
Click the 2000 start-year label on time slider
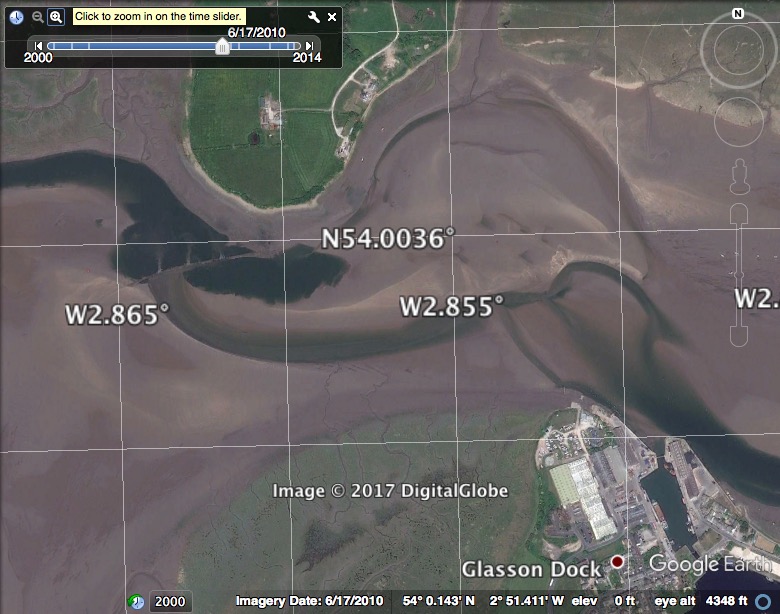click(38, 58)
